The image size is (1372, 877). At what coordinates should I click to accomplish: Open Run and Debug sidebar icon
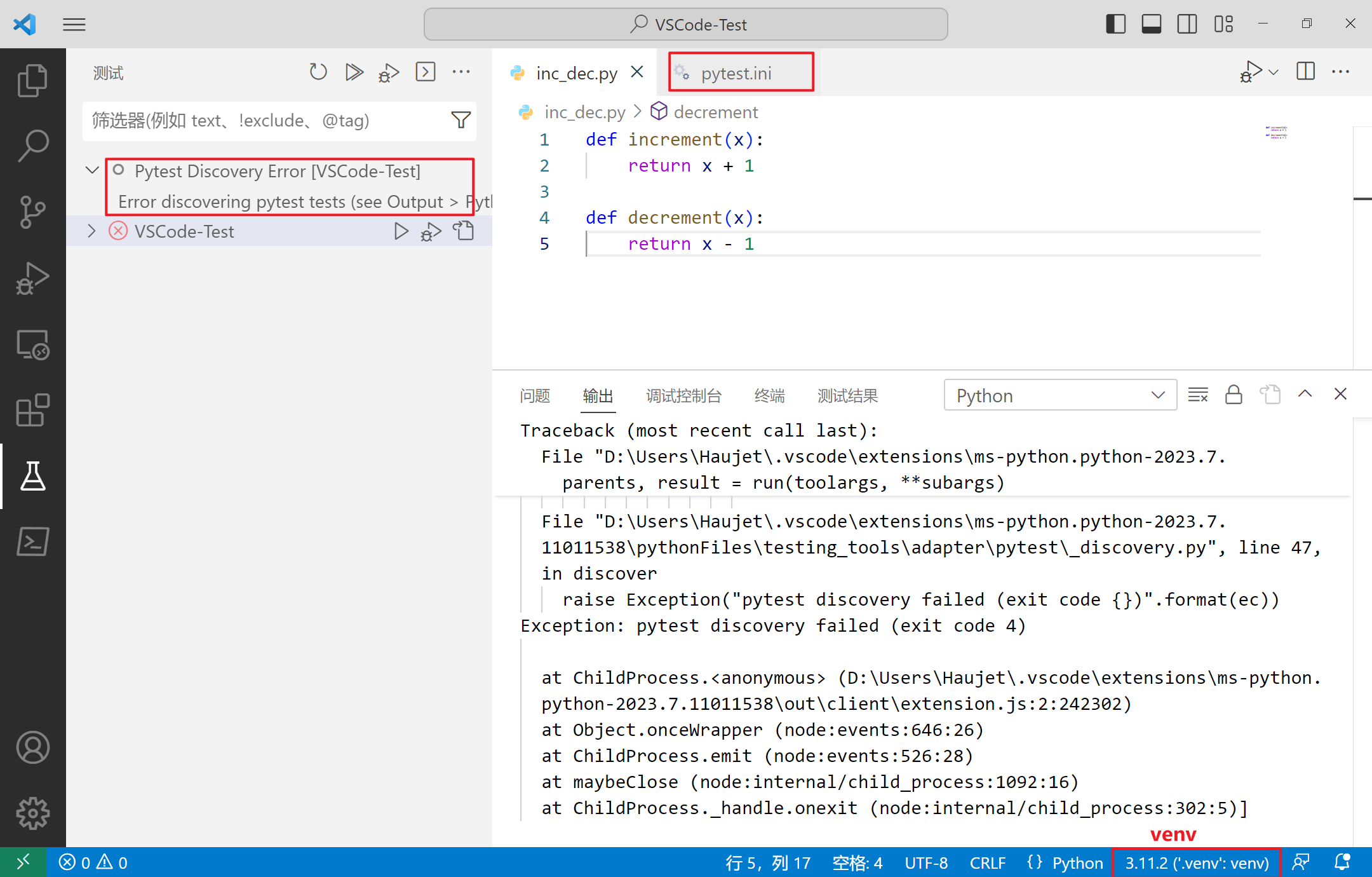[x=32, y=278]
